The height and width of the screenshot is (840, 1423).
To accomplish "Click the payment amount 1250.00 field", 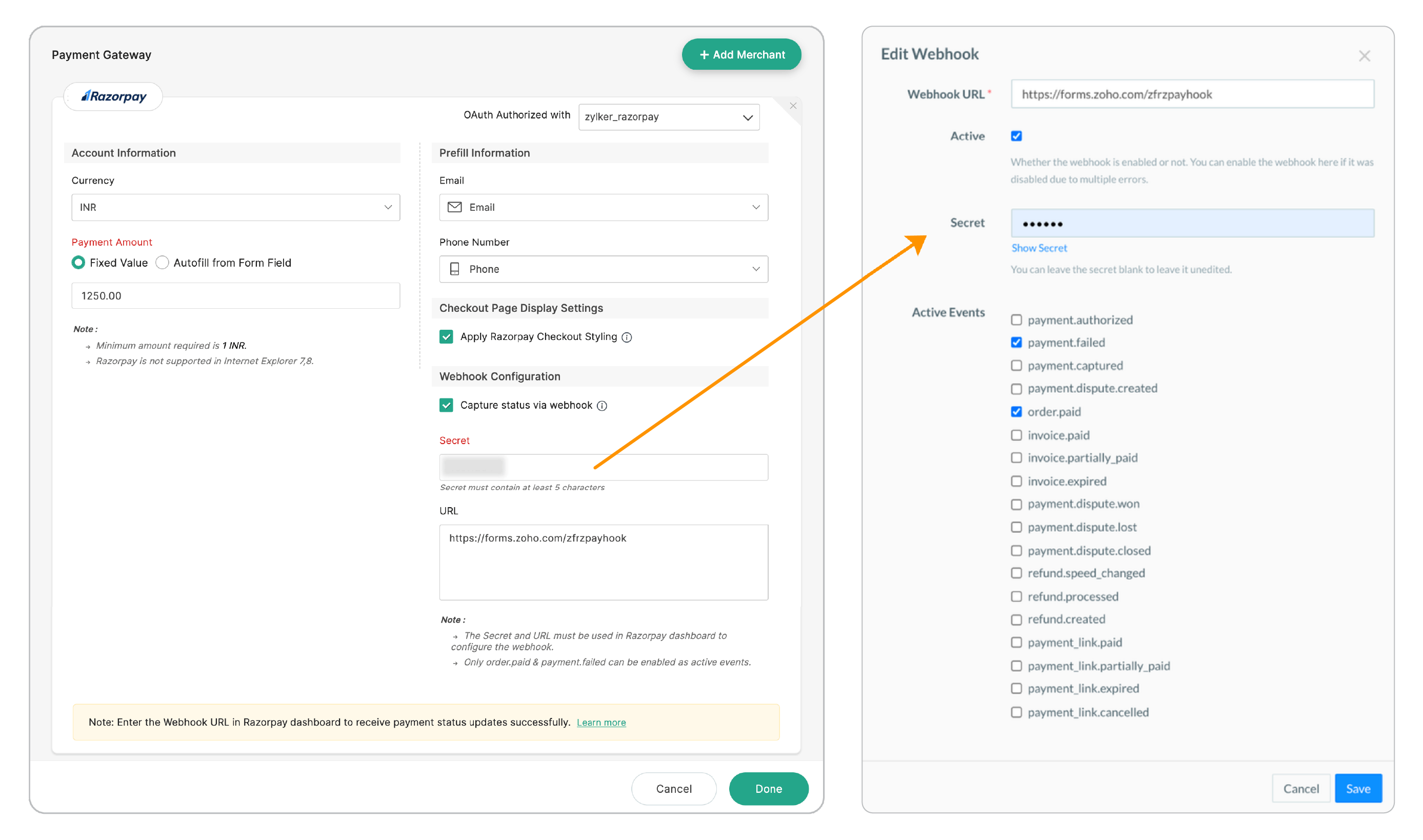I will click(235, 295).
